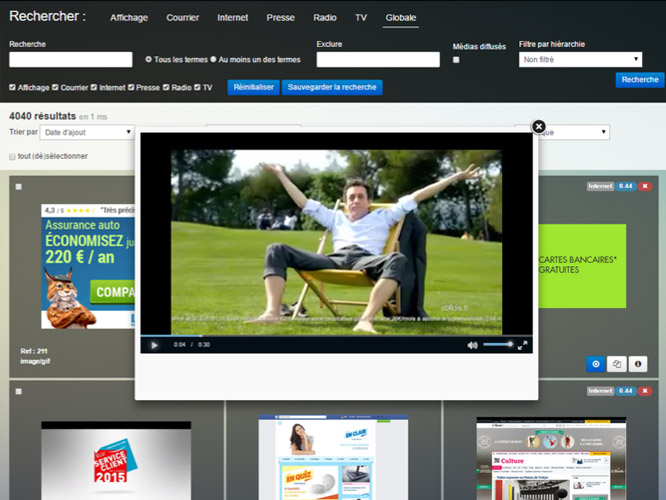Click the Internet badge on cartes bancaires card
666x500 pixels.
(600, 186)
